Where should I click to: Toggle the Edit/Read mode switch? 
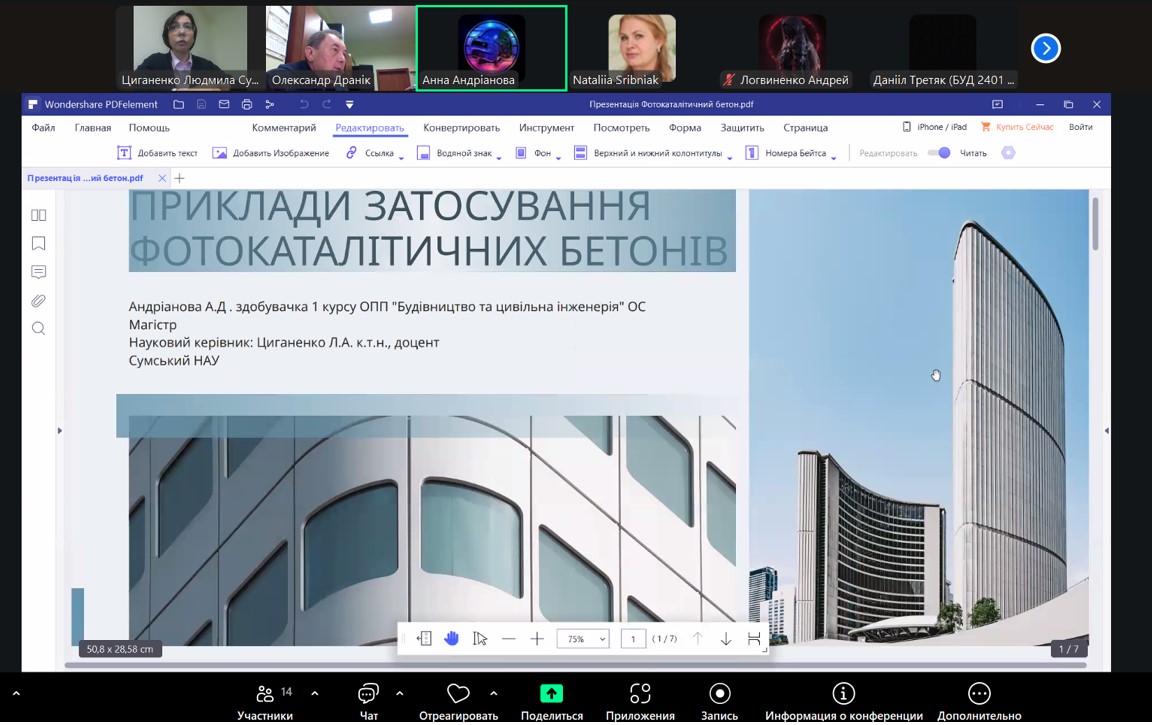tap(939, 153)
